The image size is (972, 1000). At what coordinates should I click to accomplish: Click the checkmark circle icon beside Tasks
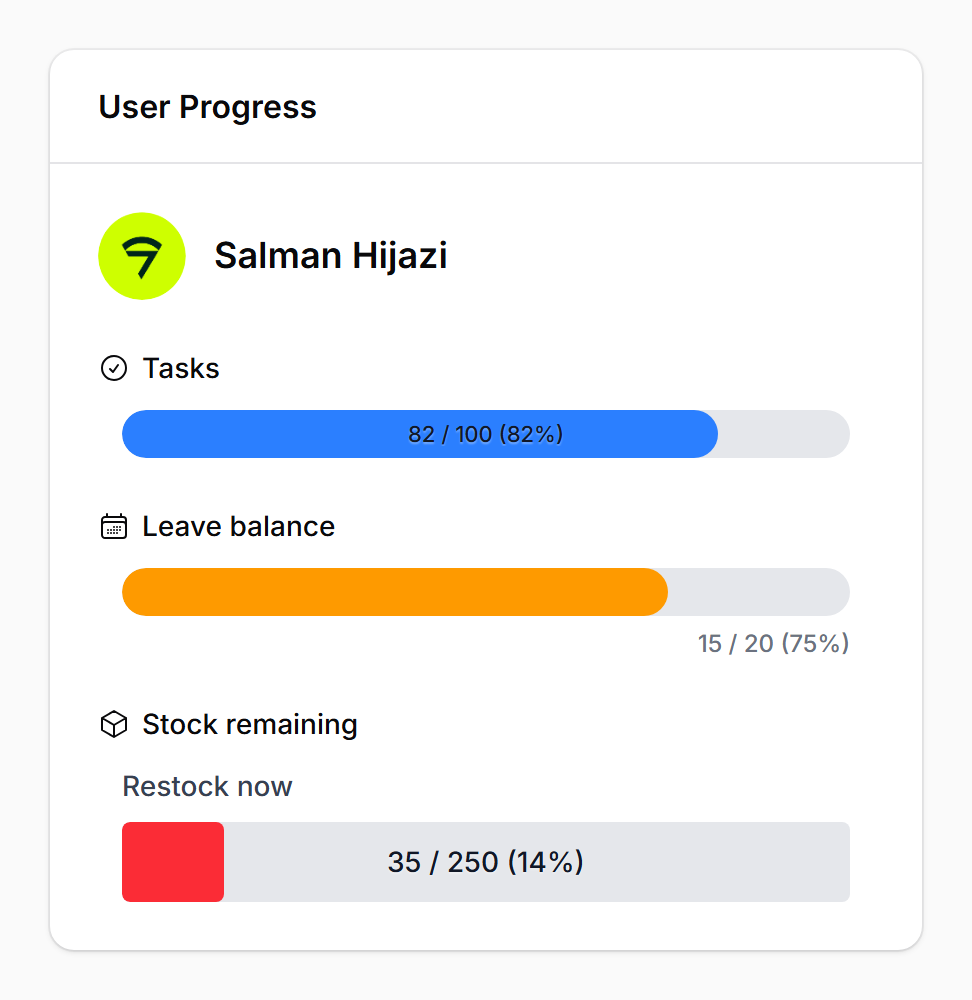coord(115,368)
